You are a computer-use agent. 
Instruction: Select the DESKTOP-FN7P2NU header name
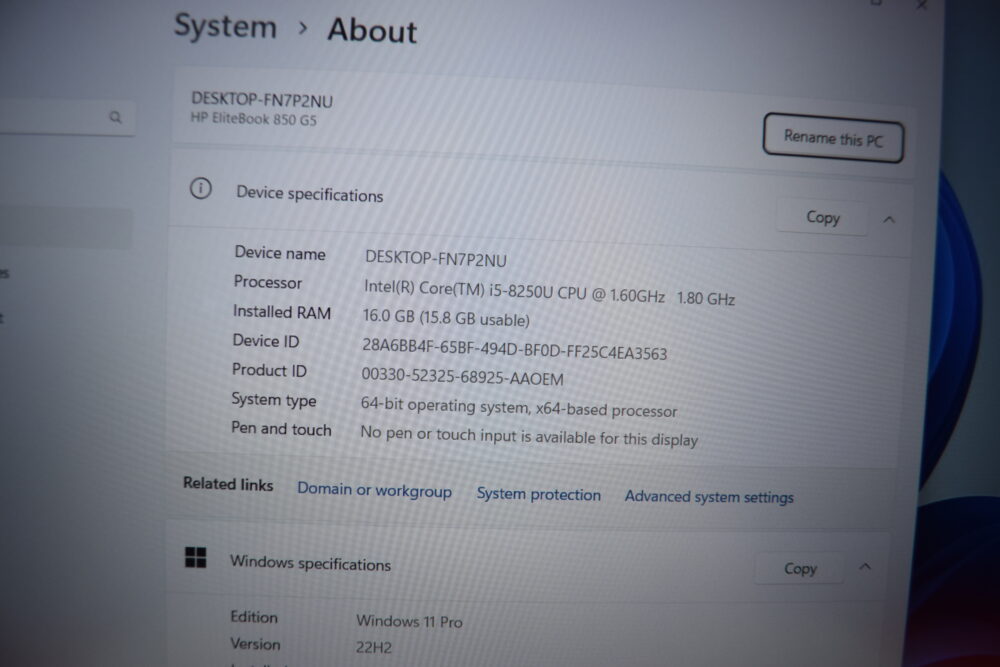pos(262,99)
